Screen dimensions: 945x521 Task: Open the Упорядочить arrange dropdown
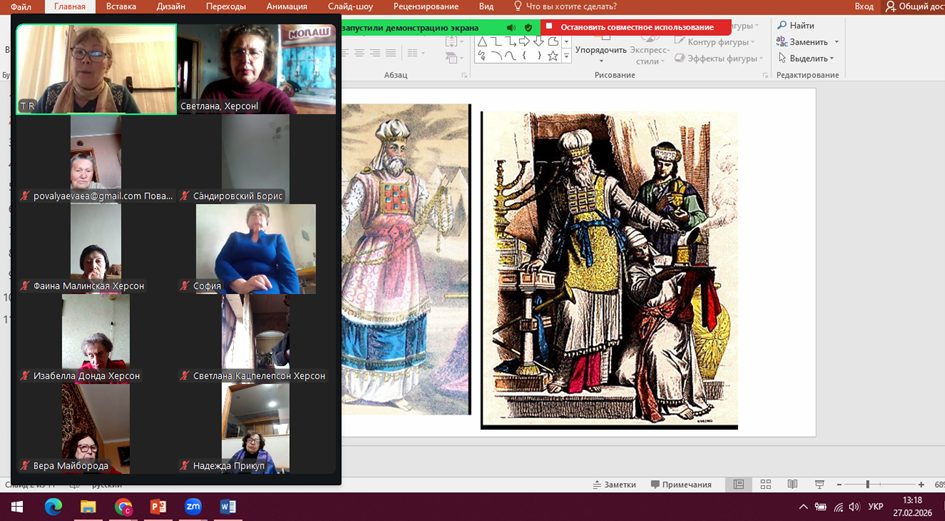601,50
